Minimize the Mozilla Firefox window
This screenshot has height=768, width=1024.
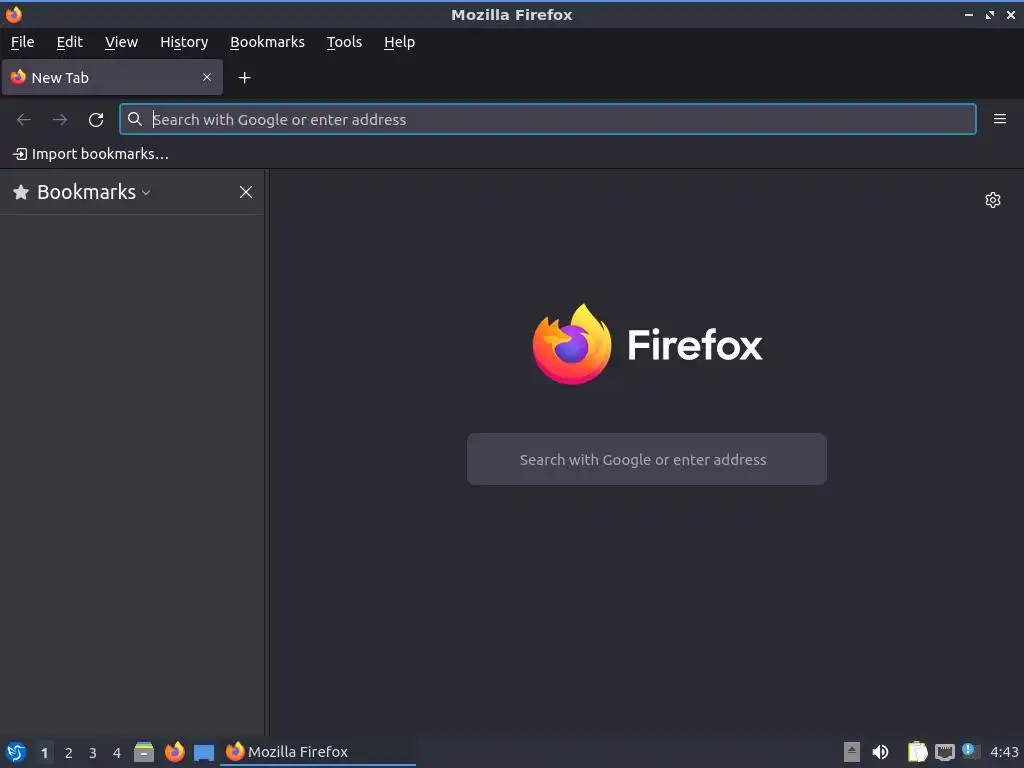tap(969, 14)
